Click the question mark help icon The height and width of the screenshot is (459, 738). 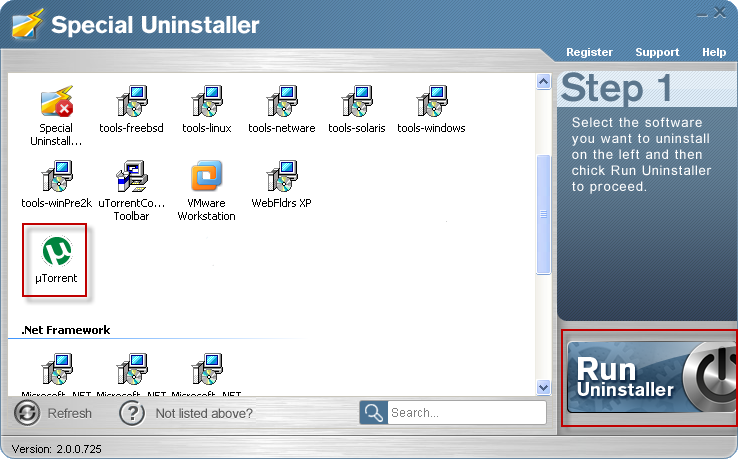click(132, 413)
